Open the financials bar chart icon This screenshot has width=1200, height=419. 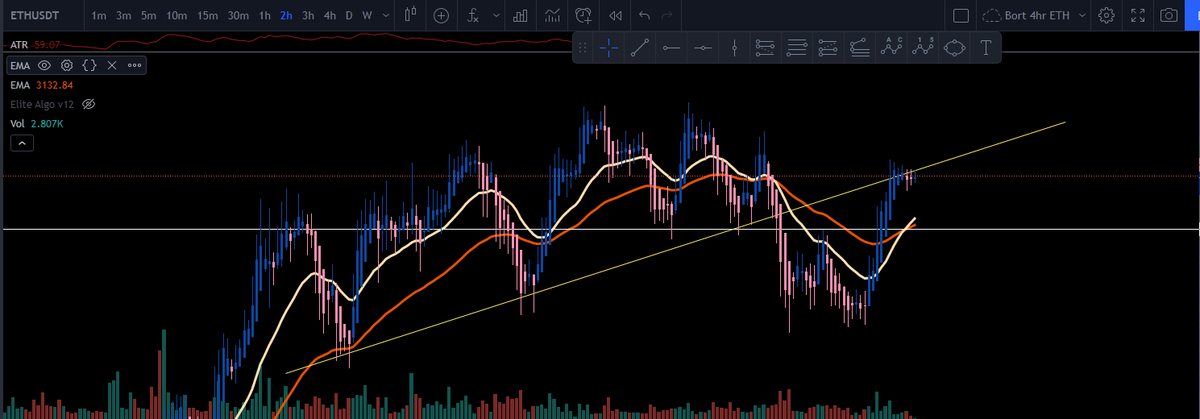pyautogui.click(x=520, y=15)
